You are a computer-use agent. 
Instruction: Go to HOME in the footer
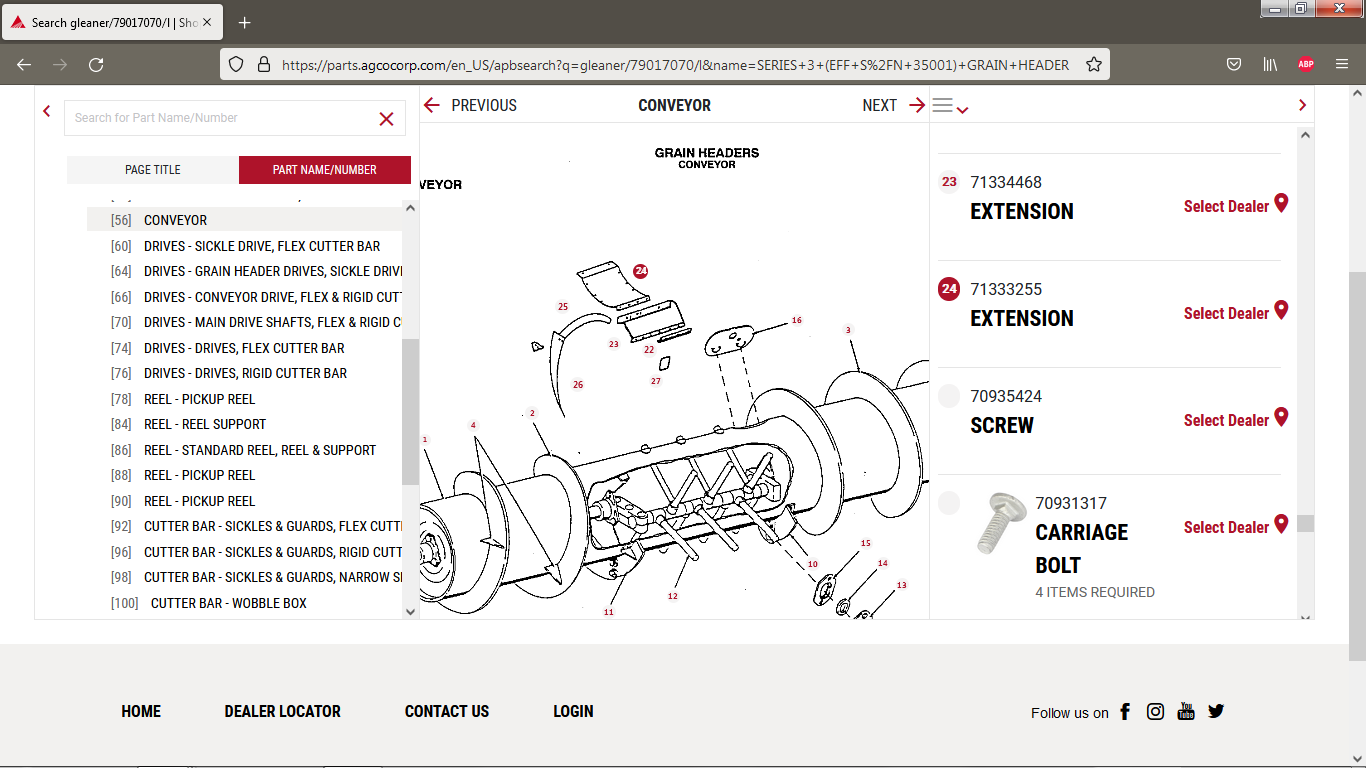click(141, 712)
